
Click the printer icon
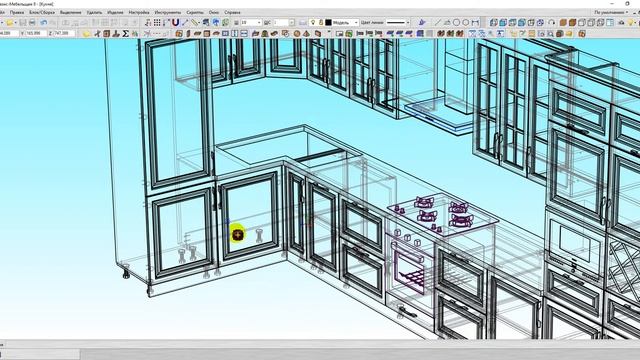click(x=32, y=22)
